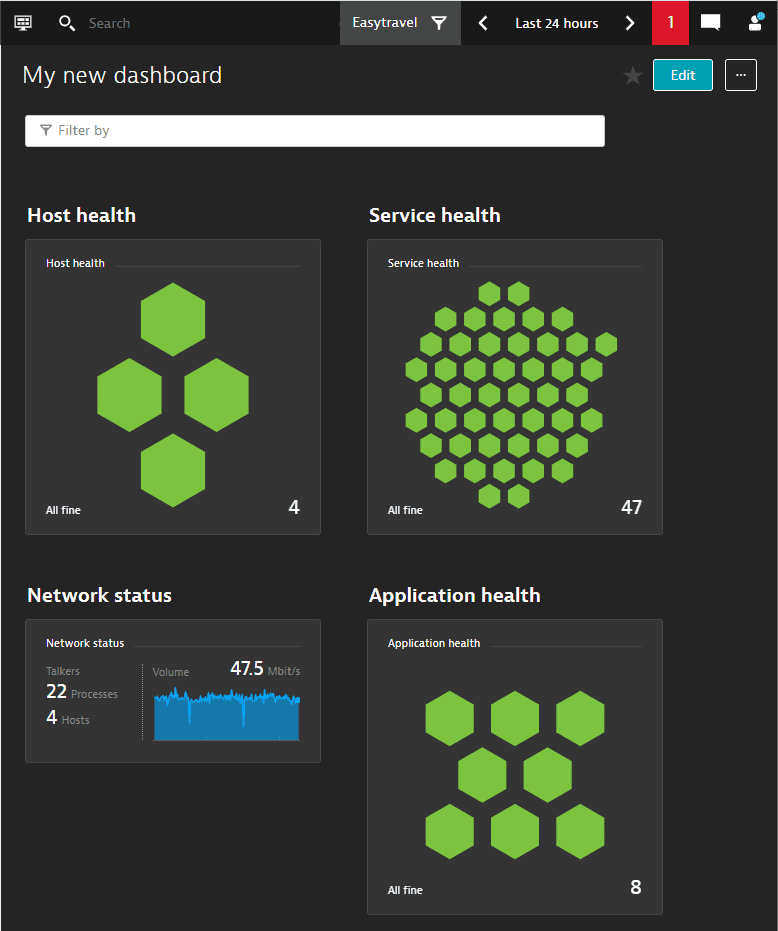
Task: Click the Easytravel filter funnel icon
Action: click(439, 23)
